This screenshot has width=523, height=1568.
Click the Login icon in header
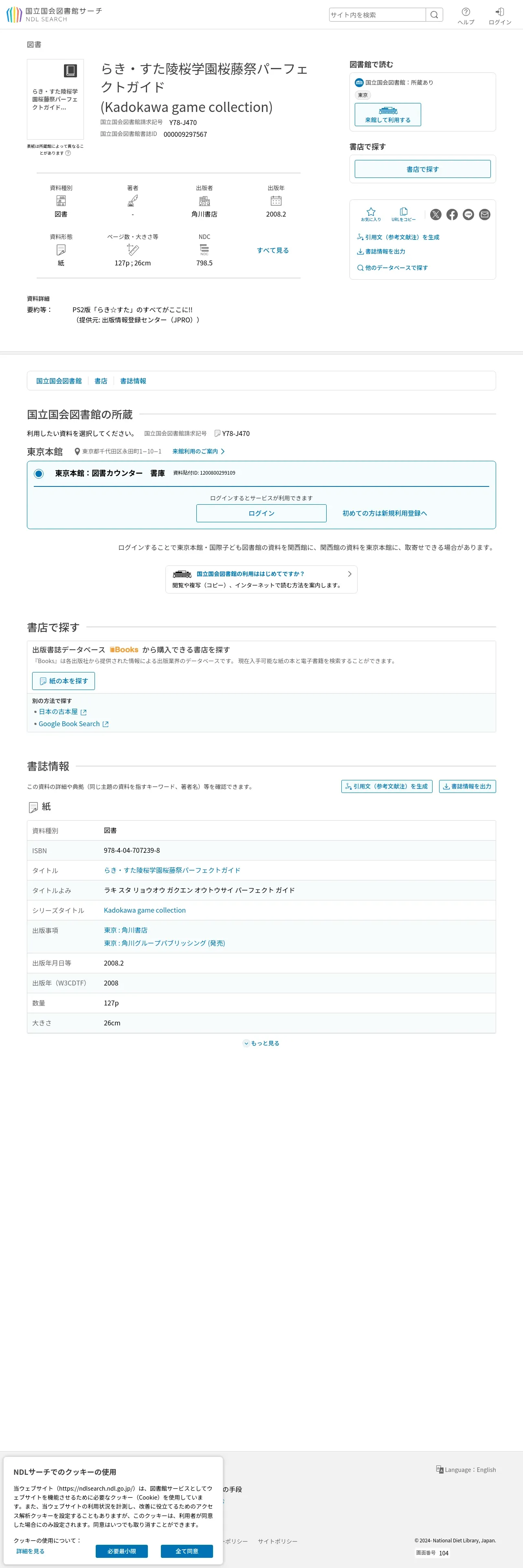(x=500, y=16)
